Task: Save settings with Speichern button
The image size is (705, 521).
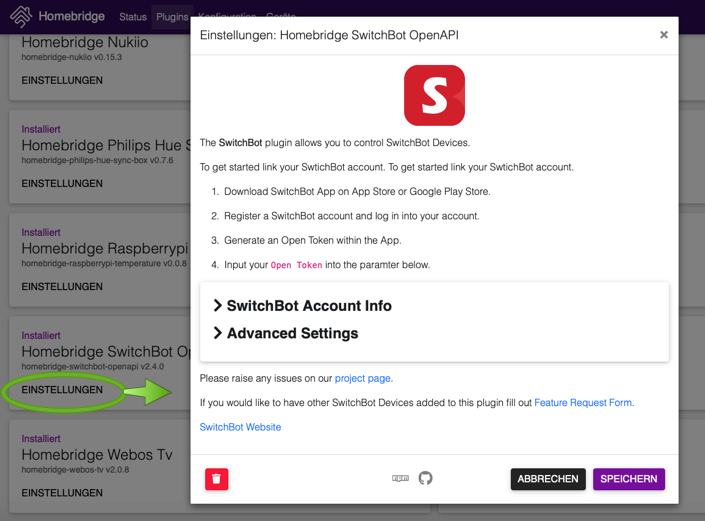Action: click(629, 479)
